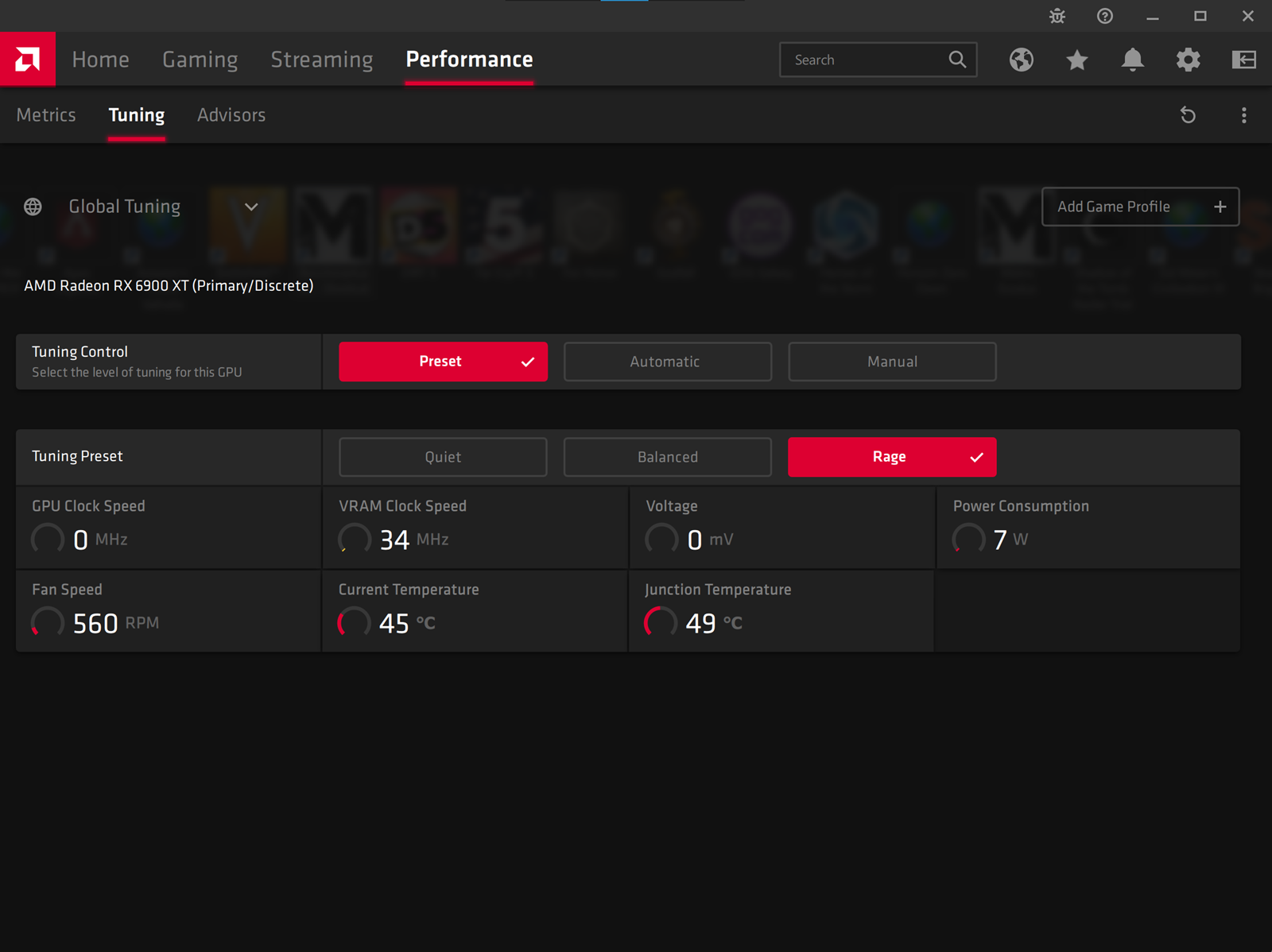
Task: Click the 7 W power consumption value
Action: coord(1010,540)
